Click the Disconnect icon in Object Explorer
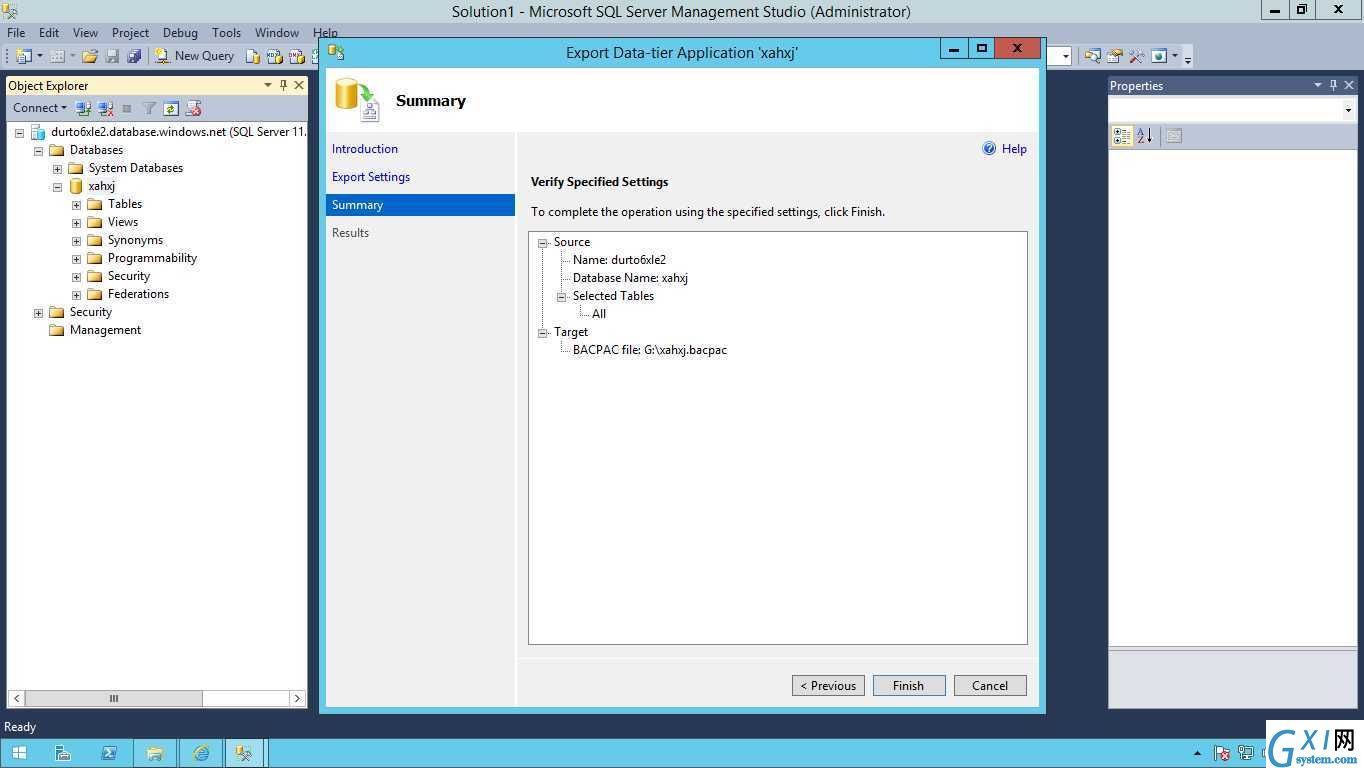This screenshot has height=768, width=1364. [105, 108]
